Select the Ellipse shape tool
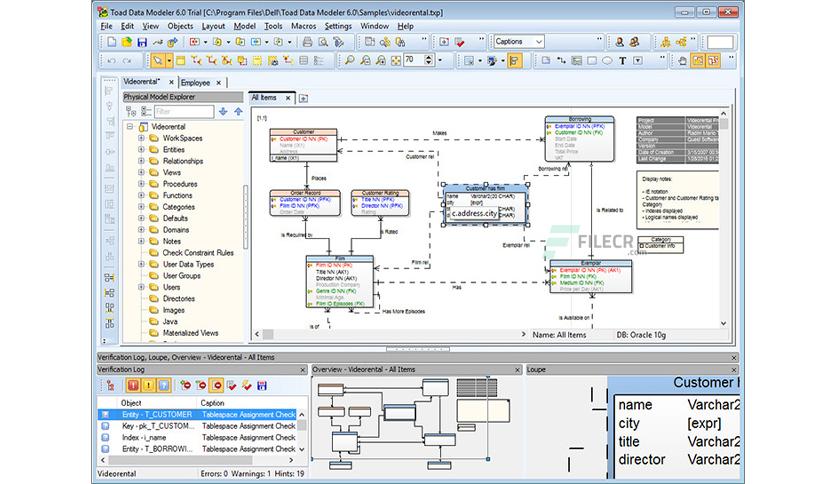The width and height of the screenshot is (836, 484). point(607,61)
